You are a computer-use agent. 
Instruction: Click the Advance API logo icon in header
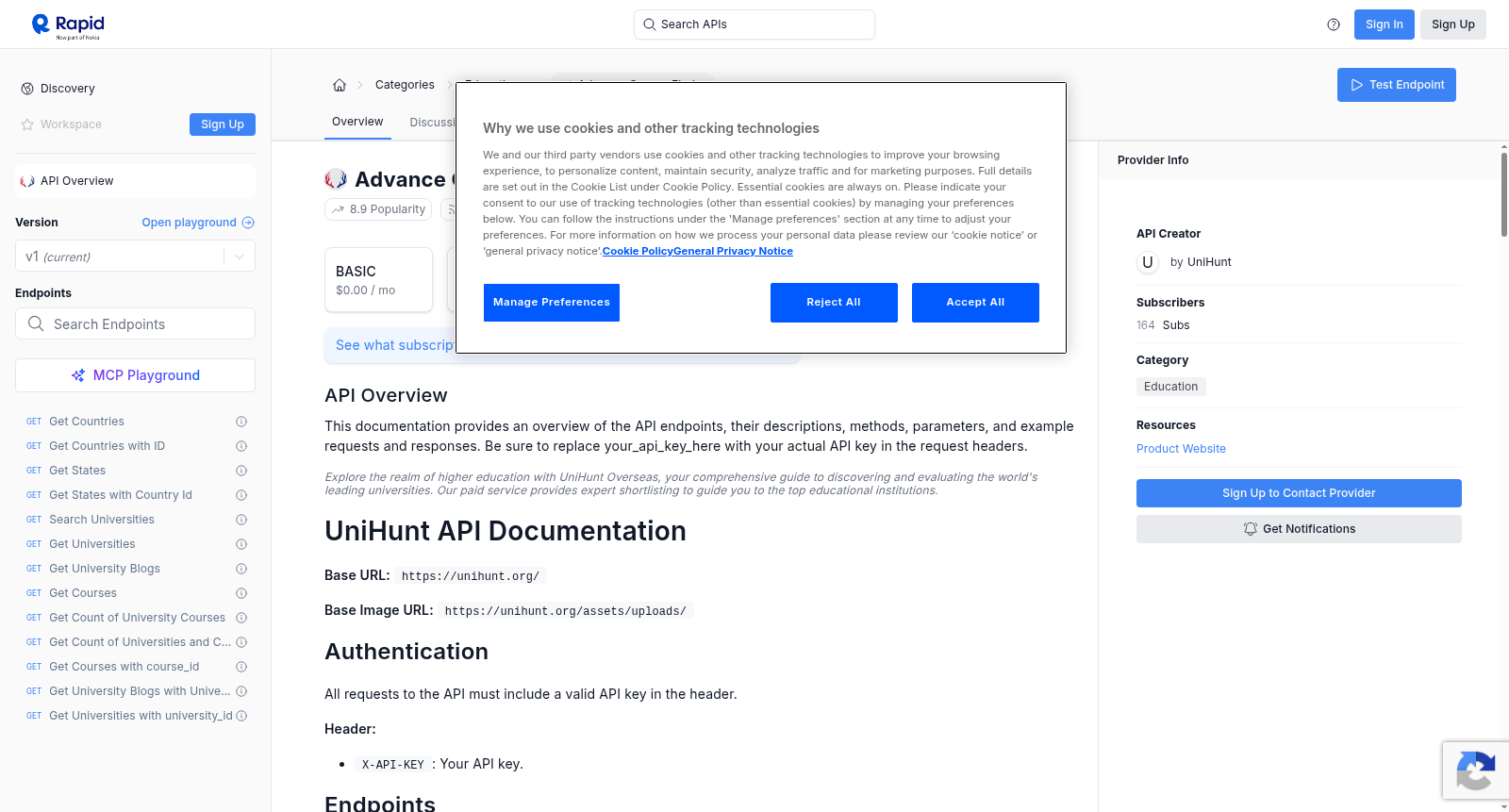pos(336,179)
